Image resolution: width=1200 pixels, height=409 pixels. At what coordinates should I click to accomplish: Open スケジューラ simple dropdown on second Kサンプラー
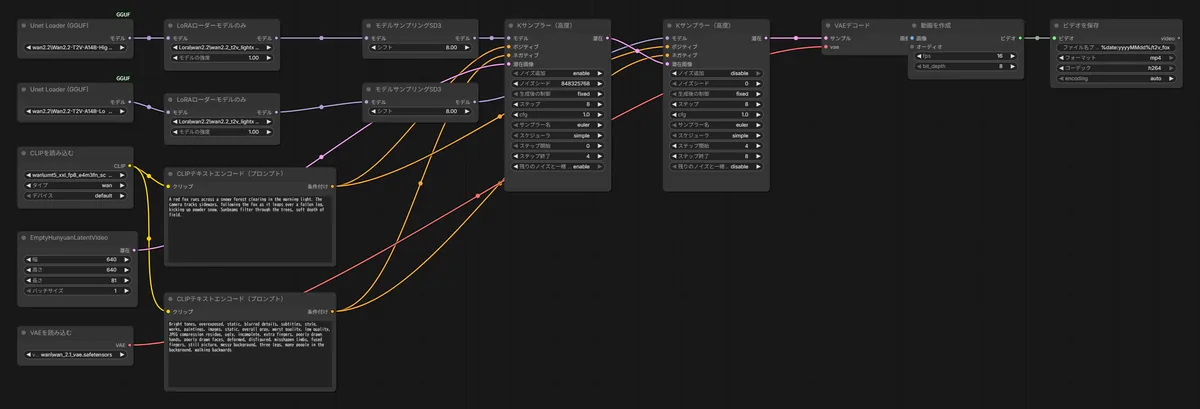coord(715,135)
